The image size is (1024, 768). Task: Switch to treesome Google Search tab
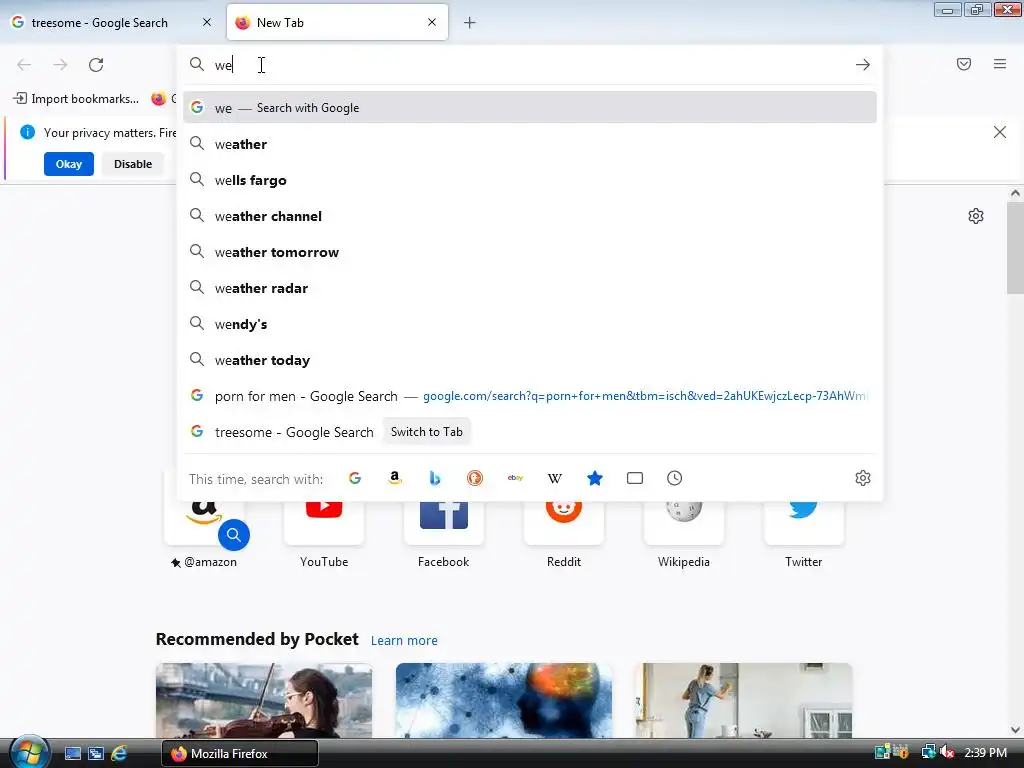click(x=112, y=23)
